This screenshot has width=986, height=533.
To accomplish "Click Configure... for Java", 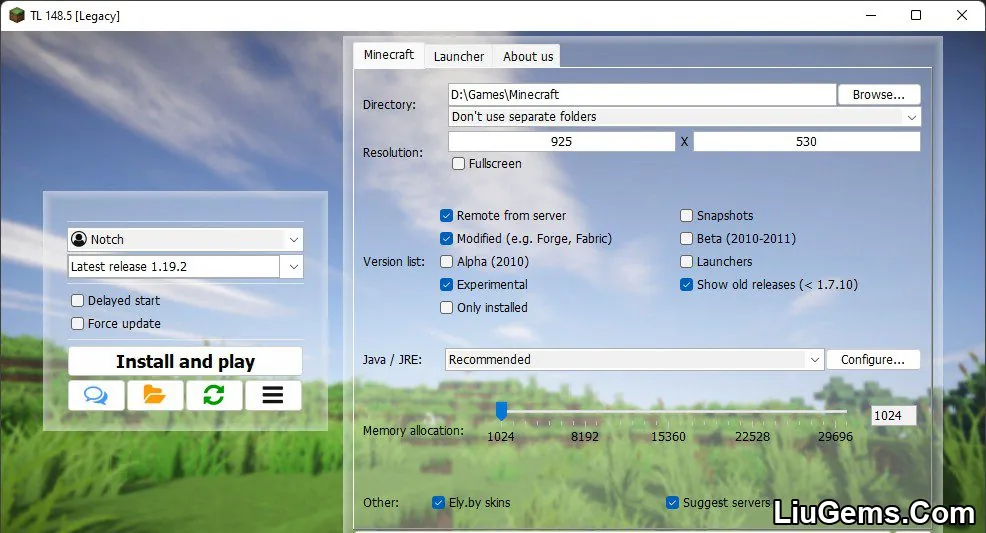I will tap(873, 360).
